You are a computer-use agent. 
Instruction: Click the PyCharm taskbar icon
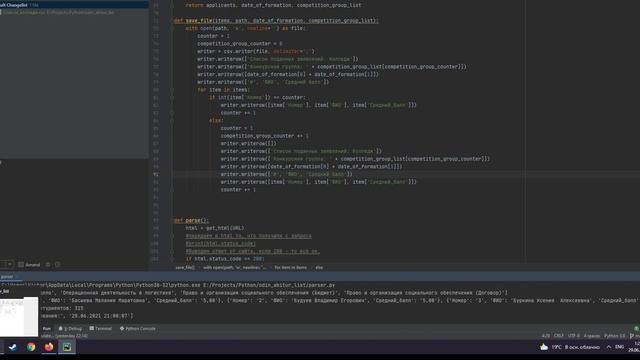pos(67,347)
